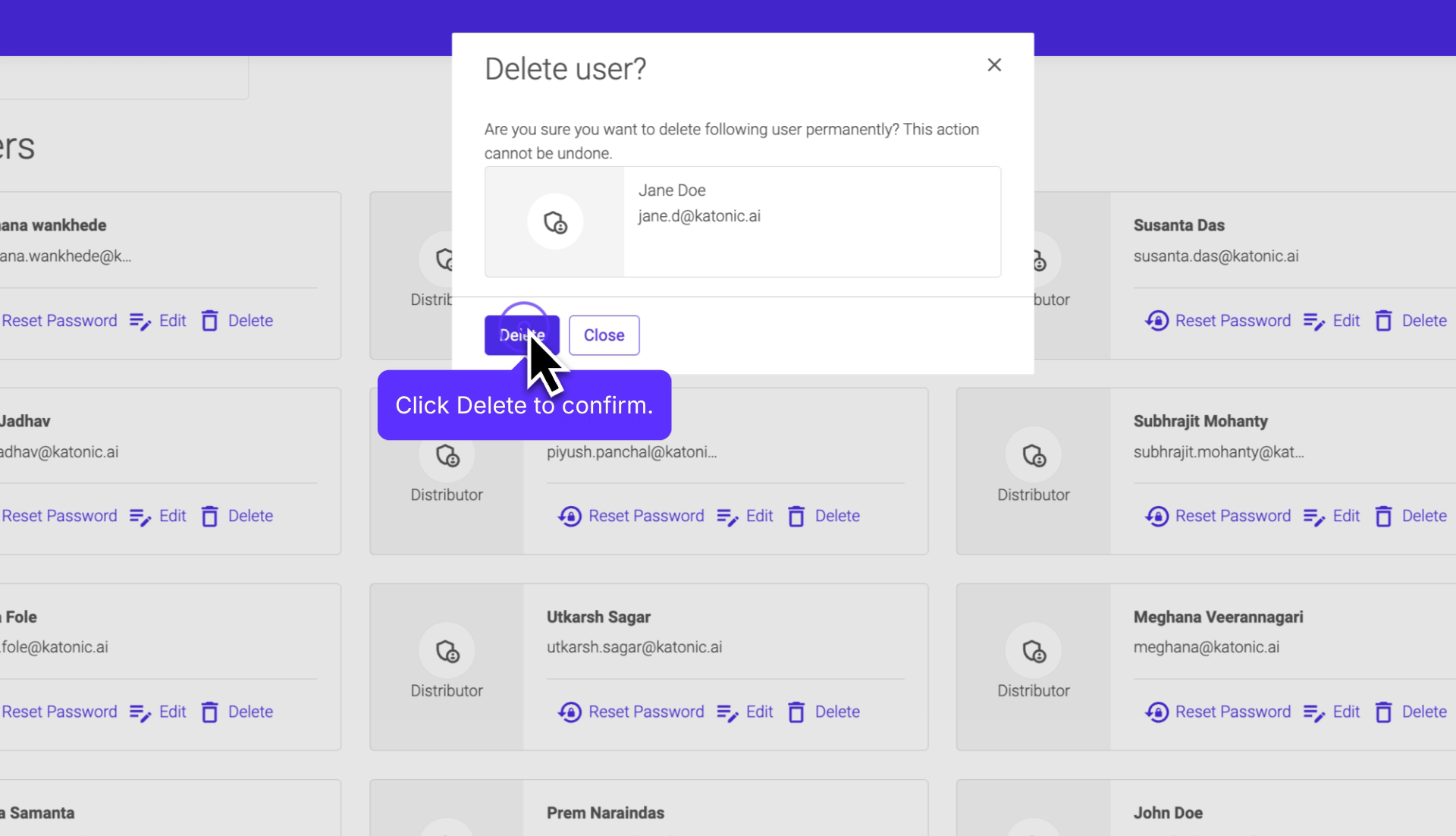Click the email jane.d@katonic.ai in the dialog
This screenshot has width=1456, height=836.
click(x=698, y=216)
